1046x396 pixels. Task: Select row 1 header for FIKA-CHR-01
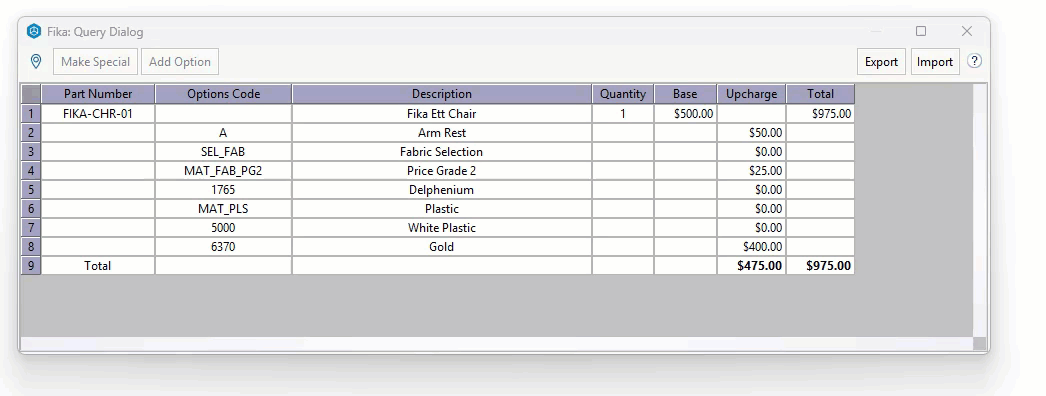[x=31, y=113]
